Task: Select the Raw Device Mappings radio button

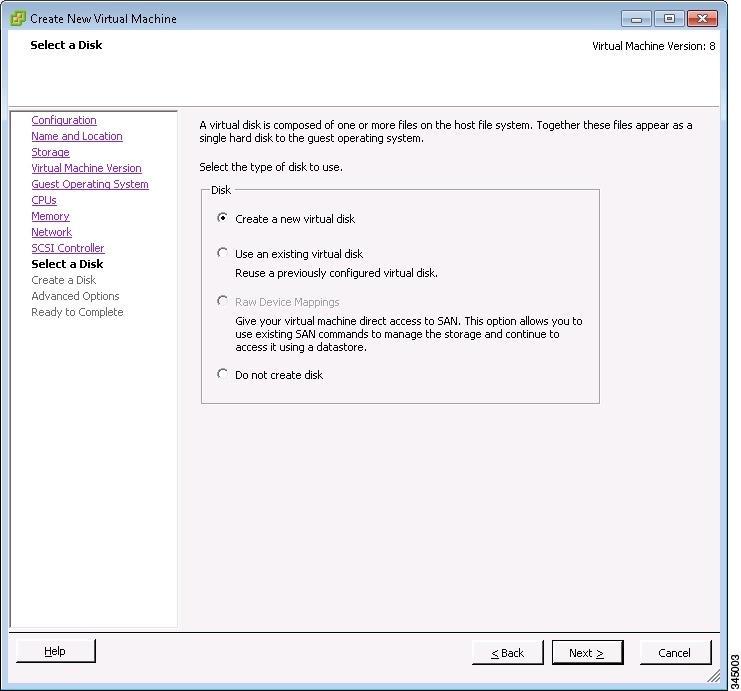Action: click(x=222, y=301)
